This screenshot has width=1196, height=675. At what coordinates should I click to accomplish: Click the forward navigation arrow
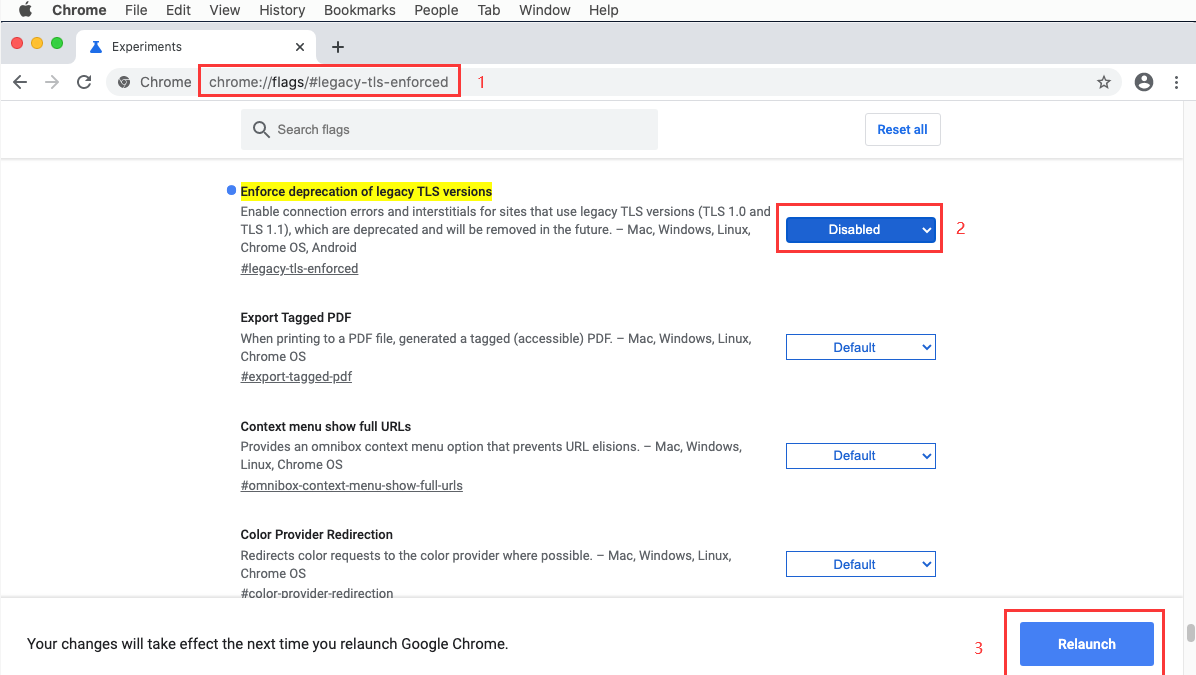click(x=52, y=82)
